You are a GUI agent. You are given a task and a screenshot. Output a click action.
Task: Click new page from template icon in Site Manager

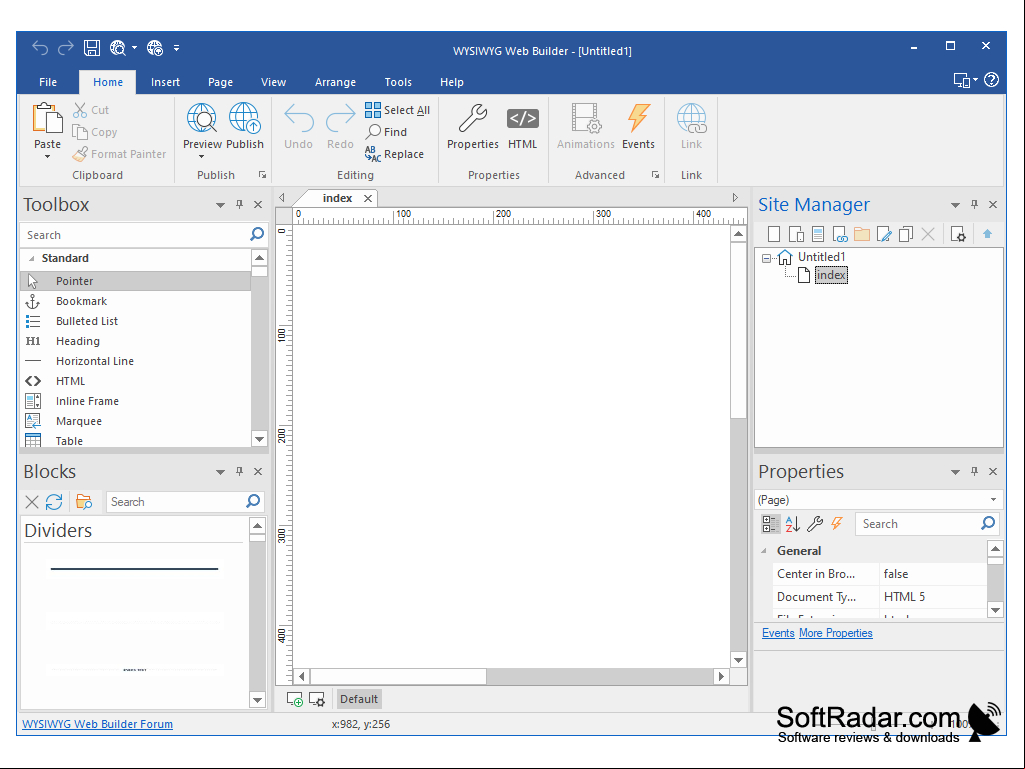[x=818, y=234]
